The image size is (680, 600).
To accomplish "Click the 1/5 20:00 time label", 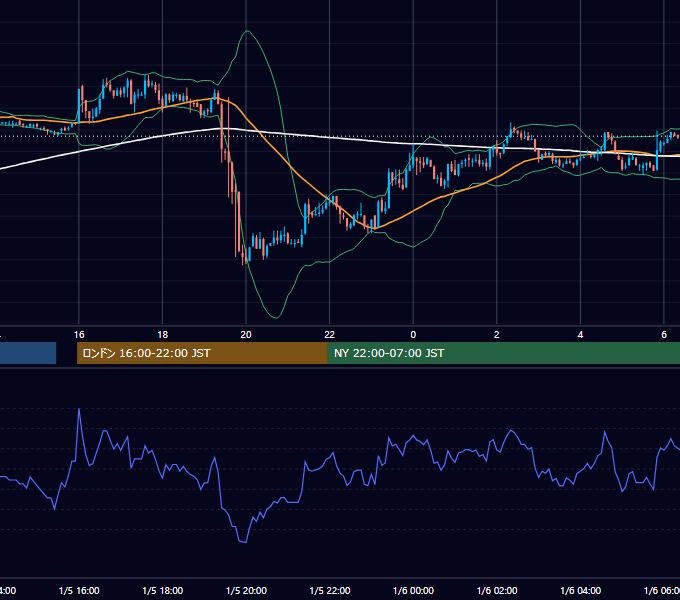I will point(246,590).
